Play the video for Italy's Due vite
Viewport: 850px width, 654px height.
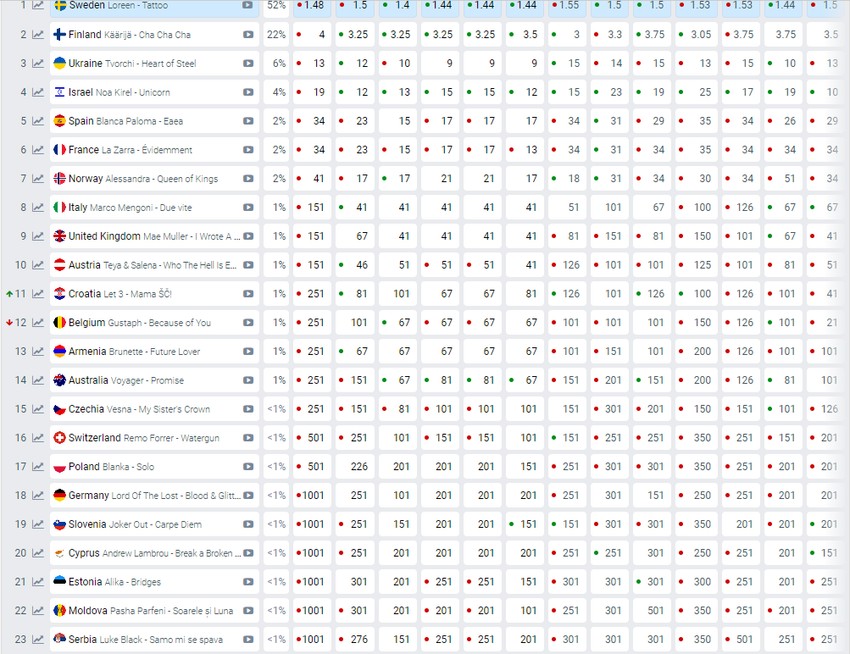click(248, 207)
